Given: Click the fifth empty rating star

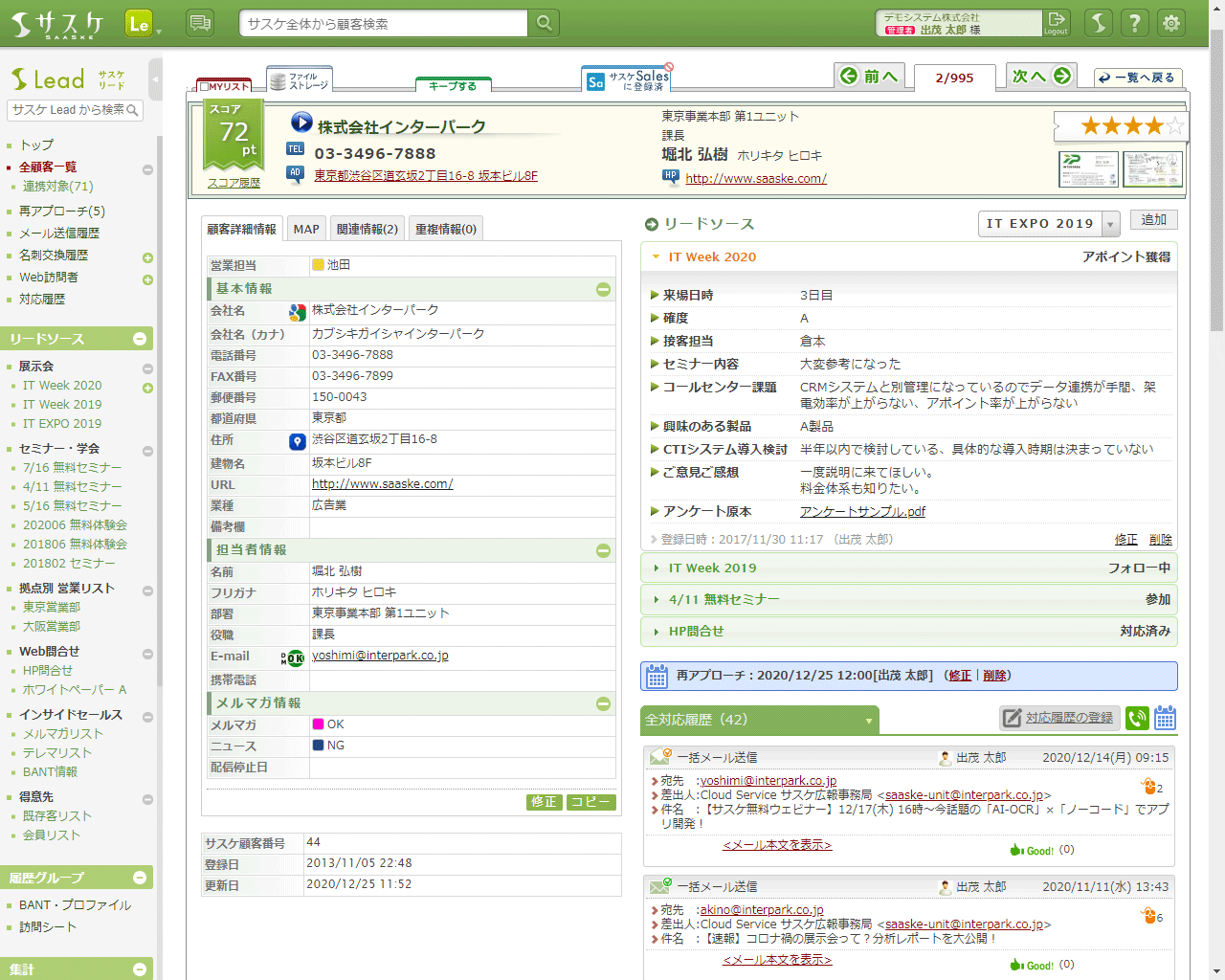Looking at the screenshot, I should [x=1175, y=125].
